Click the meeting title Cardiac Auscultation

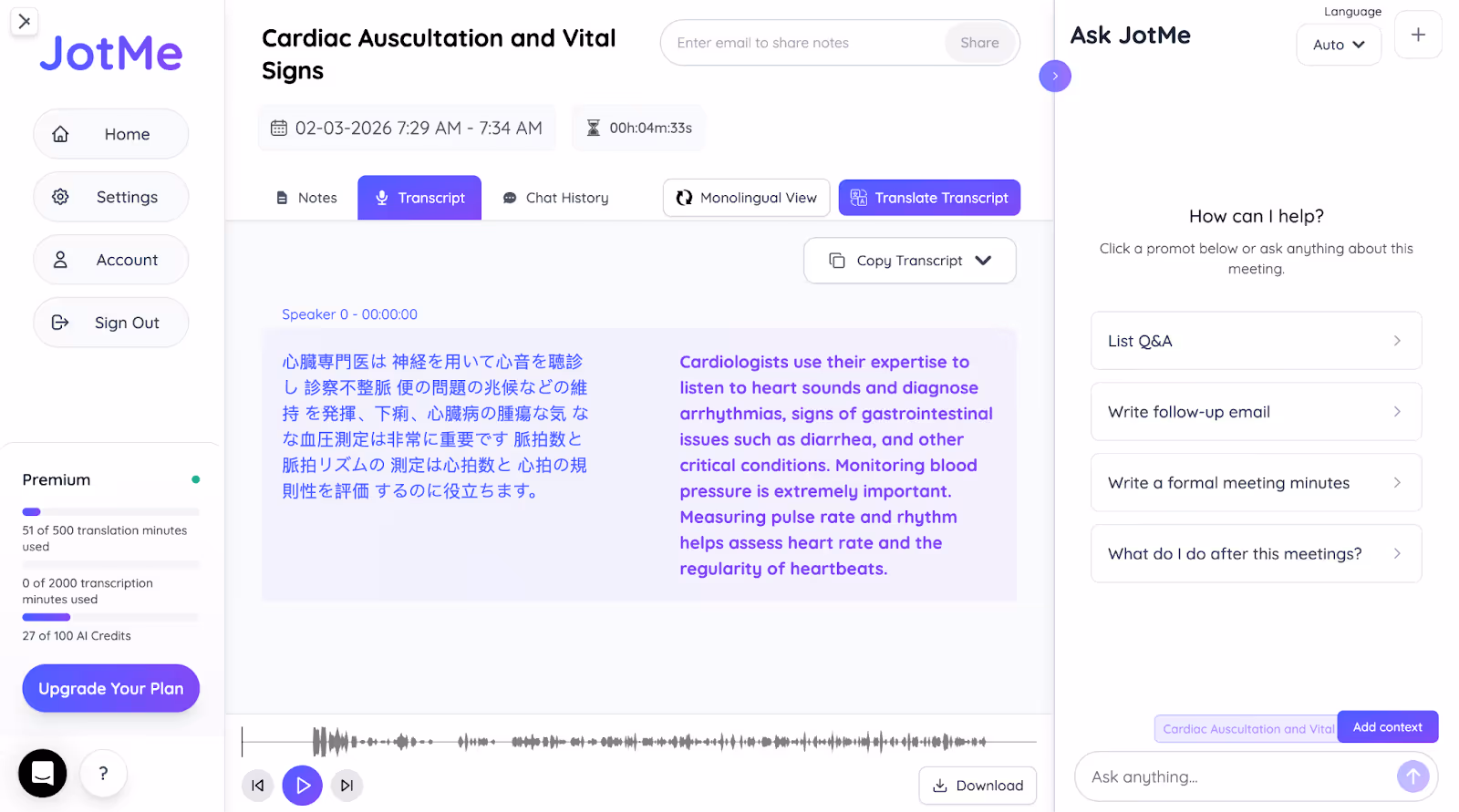tap(439, 55)
